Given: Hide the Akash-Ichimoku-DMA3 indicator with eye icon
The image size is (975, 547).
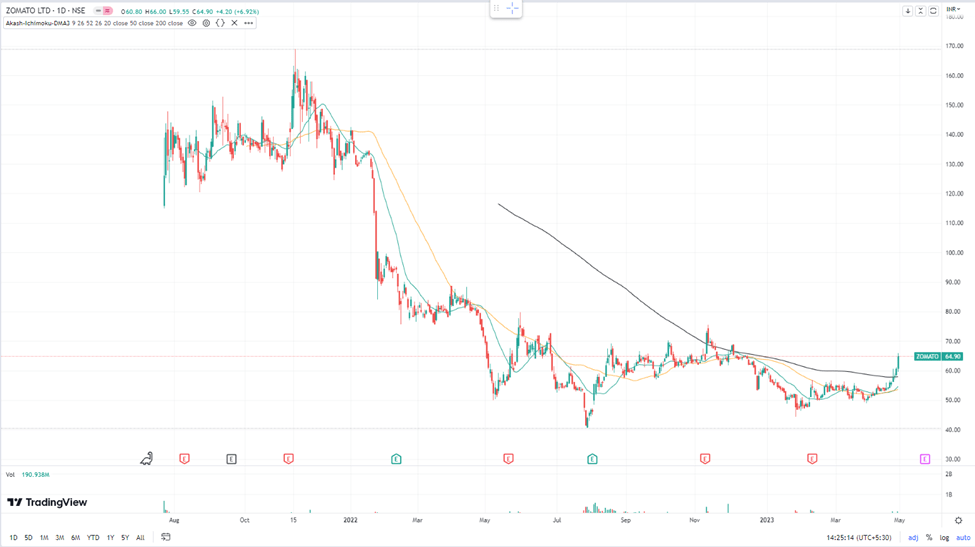Looking at the screenshot, I should coord(192,23).
